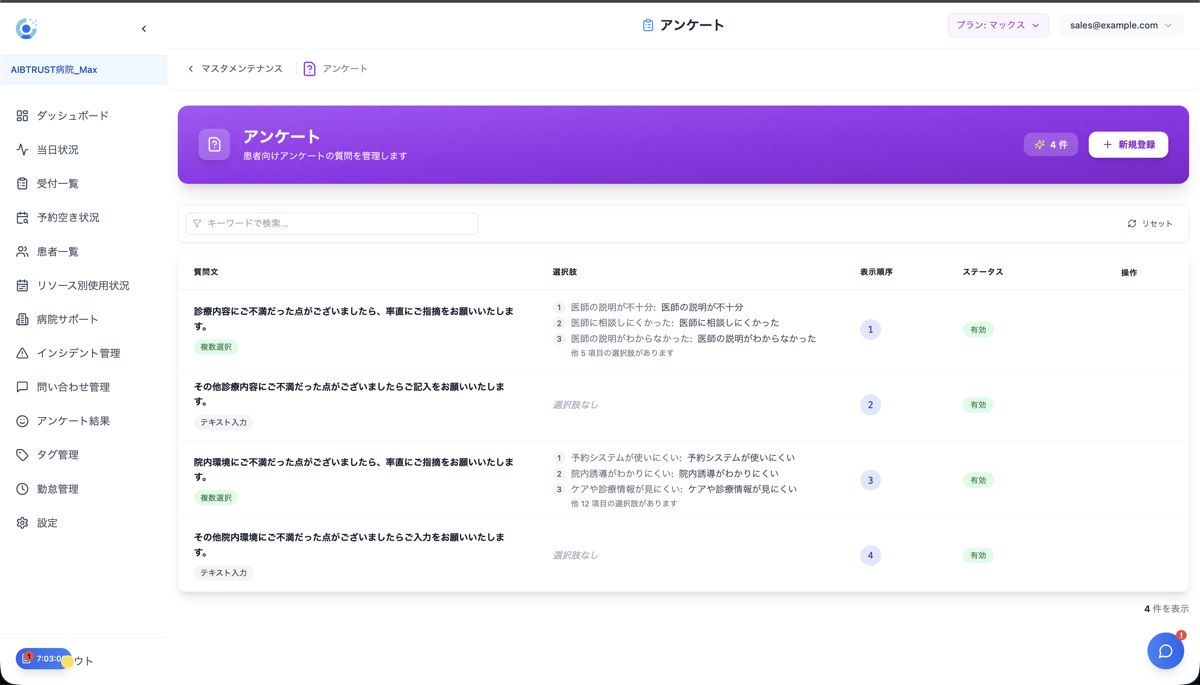Open the chat support bubble icon
The height and width of the screenshot is (685, 1200).
point(1165,651)
